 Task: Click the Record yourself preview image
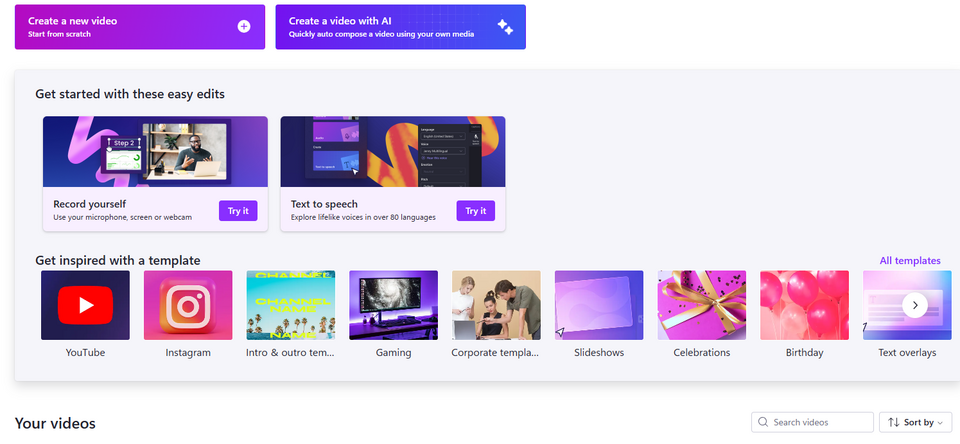pyautogui.click(x=155, y=151)
